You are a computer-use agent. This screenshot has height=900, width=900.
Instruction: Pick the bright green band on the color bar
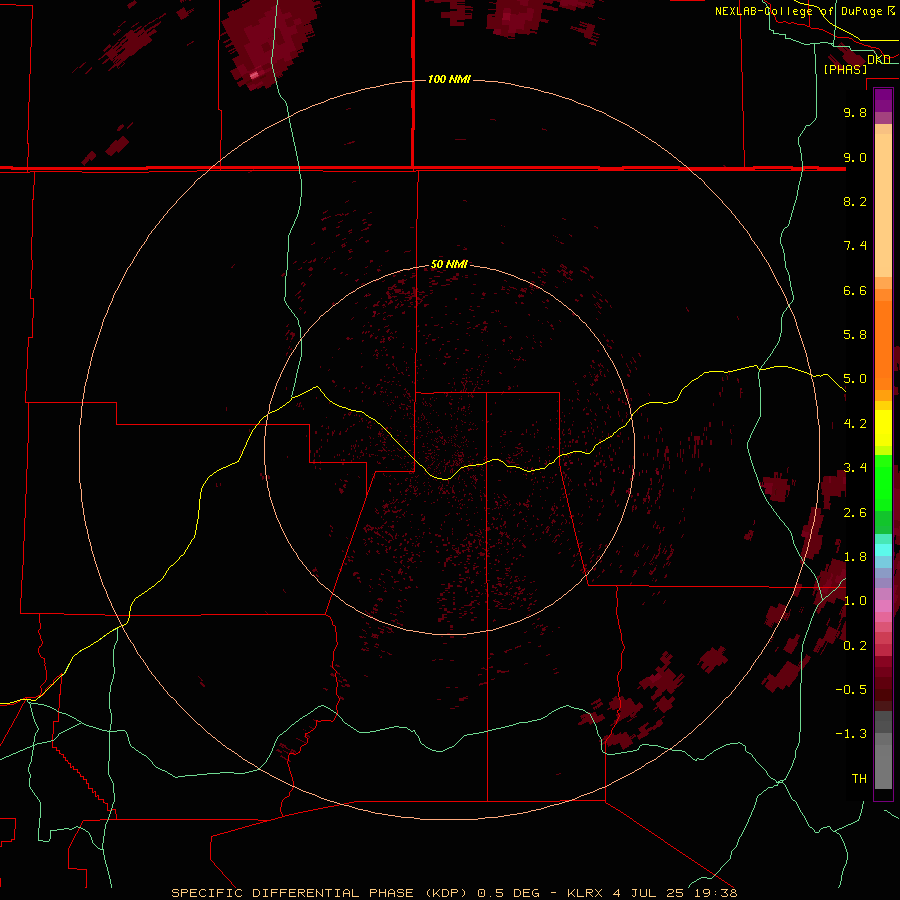click(x=883, y=482)
